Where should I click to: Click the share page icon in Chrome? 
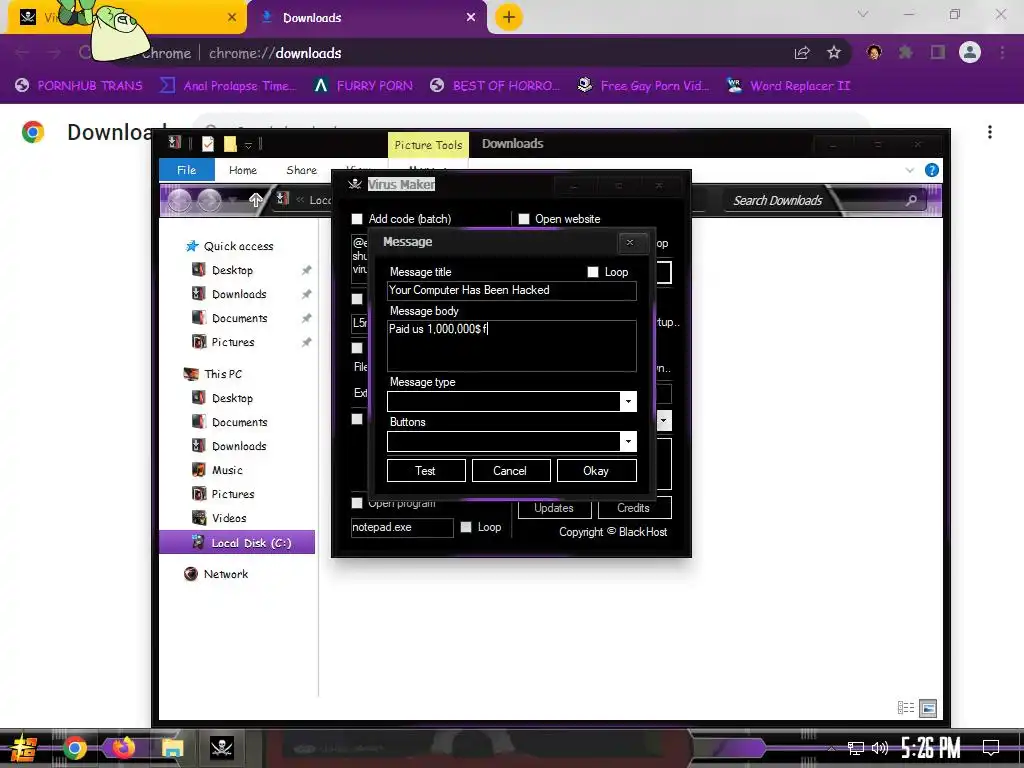pyautogui.click(x=802, y=53)
